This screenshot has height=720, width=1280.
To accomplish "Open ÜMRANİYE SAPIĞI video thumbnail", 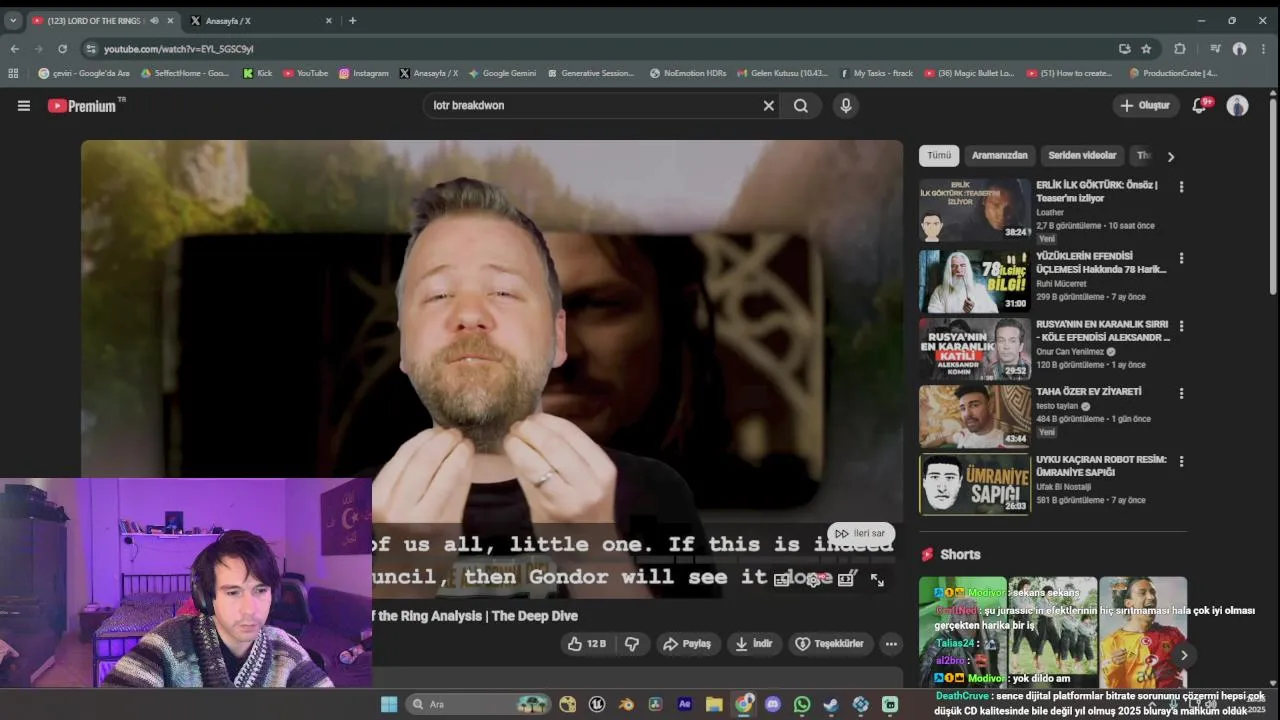I will point(975,485).
